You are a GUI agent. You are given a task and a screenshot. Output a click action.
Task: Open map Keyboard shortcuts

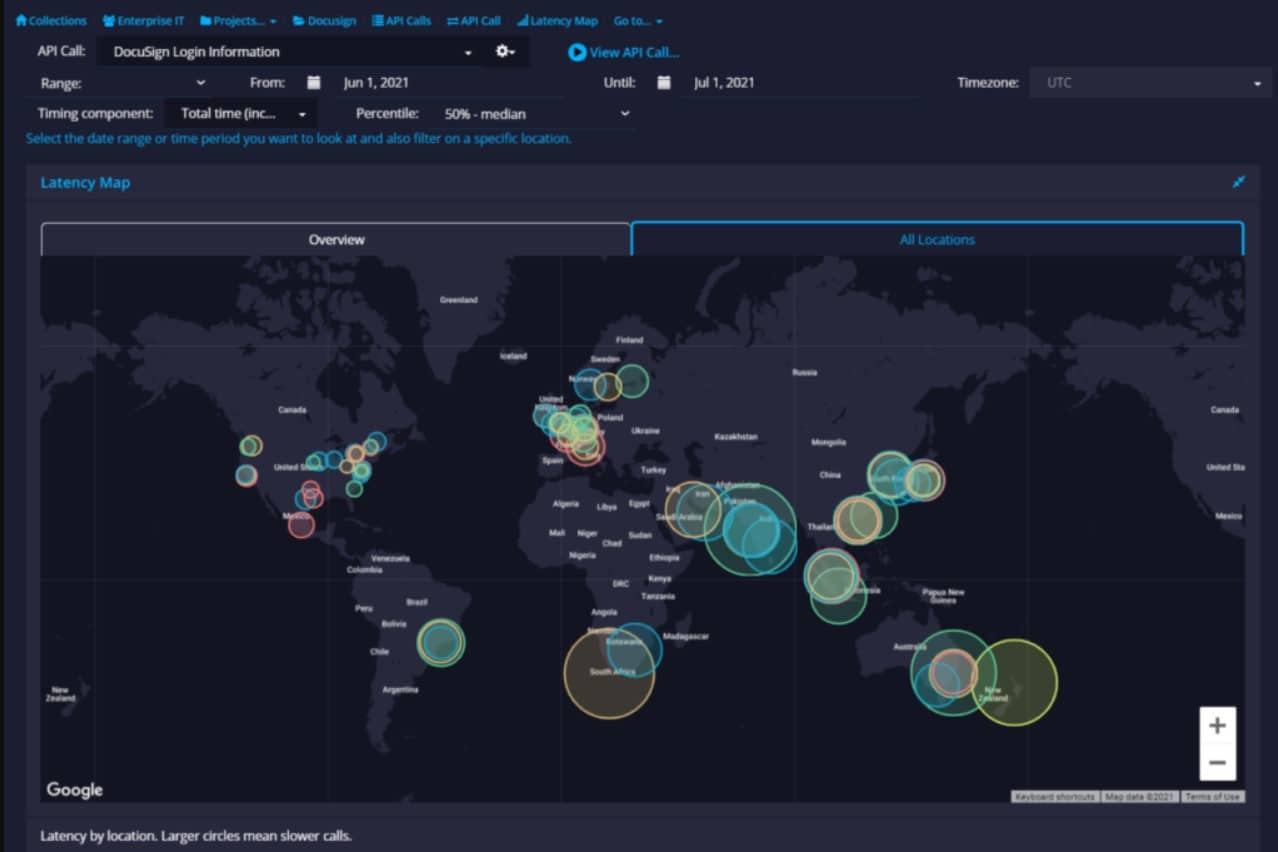pos(1055,797)
